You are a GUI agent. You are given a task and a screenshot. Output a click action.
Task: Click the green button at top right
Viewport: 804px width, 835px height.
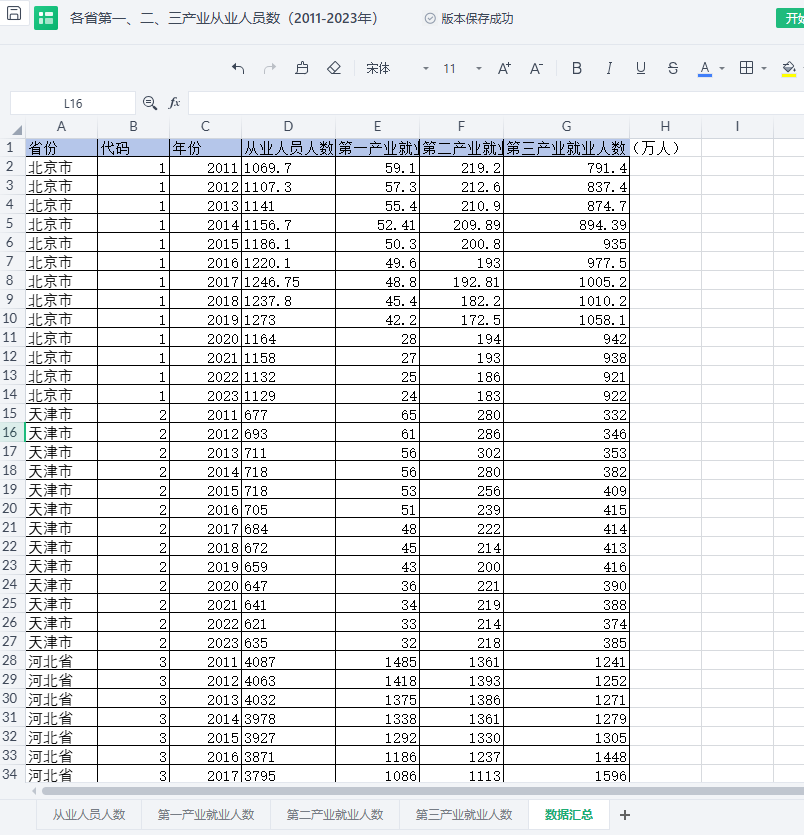click(790, 18)
